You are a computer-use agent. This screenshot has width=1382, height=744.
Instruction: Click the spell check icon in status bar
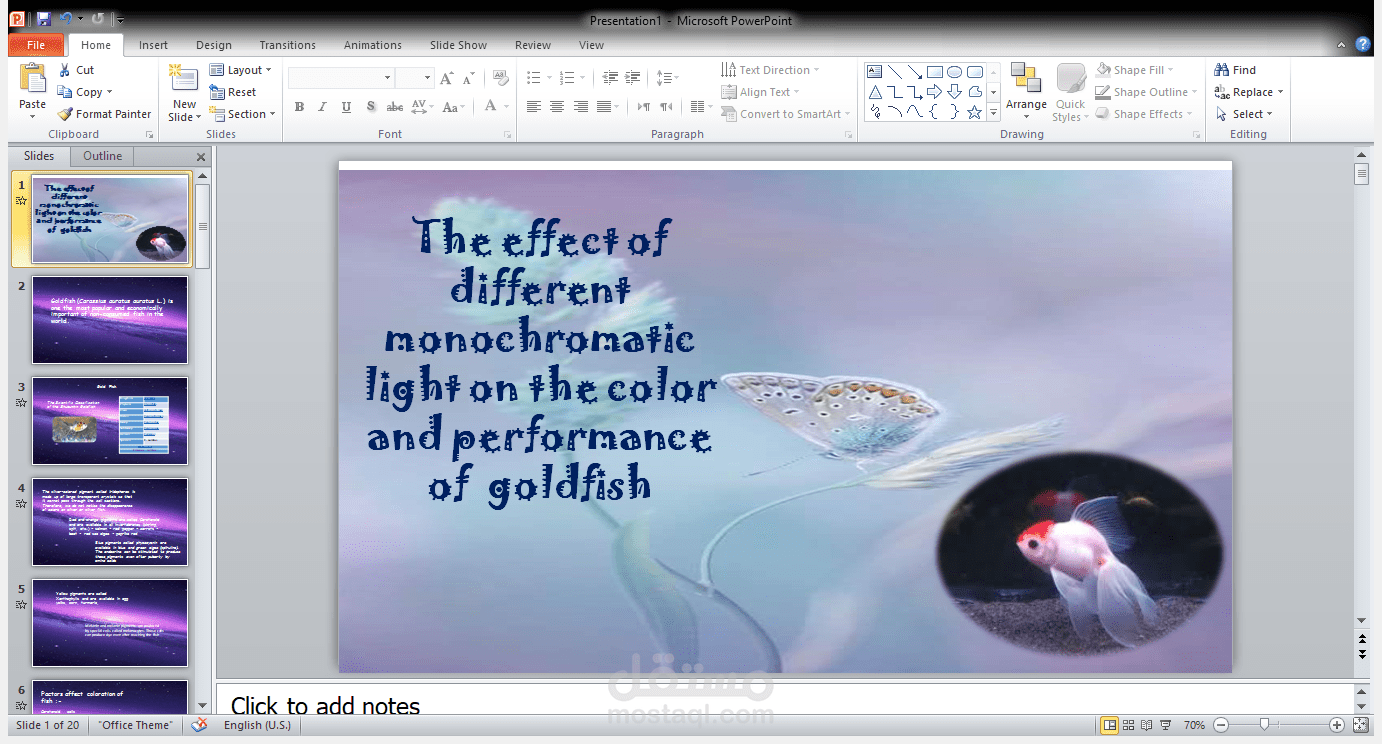tap(198, 725)
